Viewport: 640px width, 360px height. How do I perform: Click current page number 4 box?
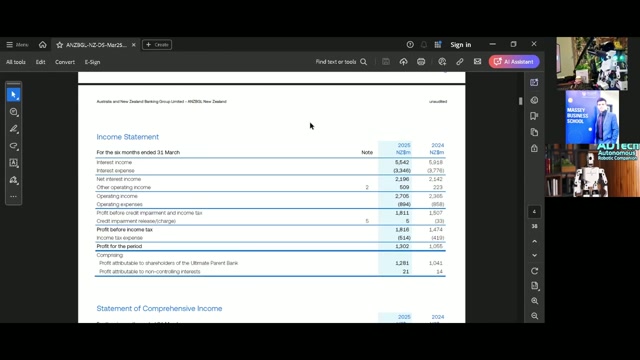tap(534, 212)
